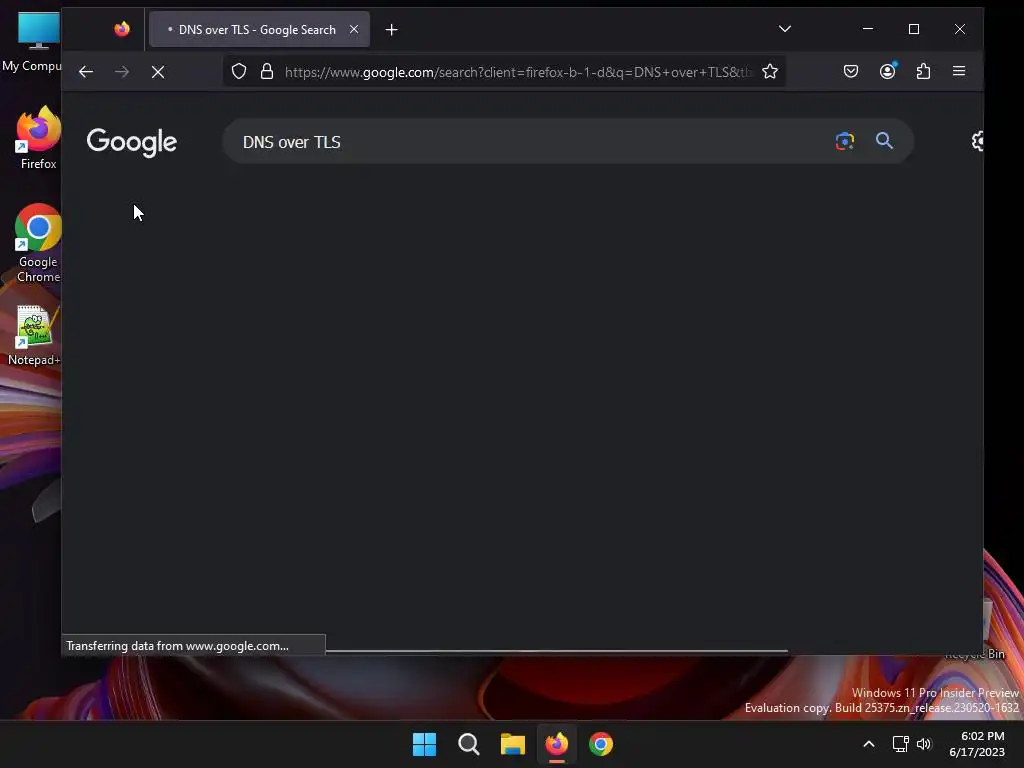The width and height of the screenshot is (1024, 768).
Task: Maximize the Firefox window
Action: point(914,29)
